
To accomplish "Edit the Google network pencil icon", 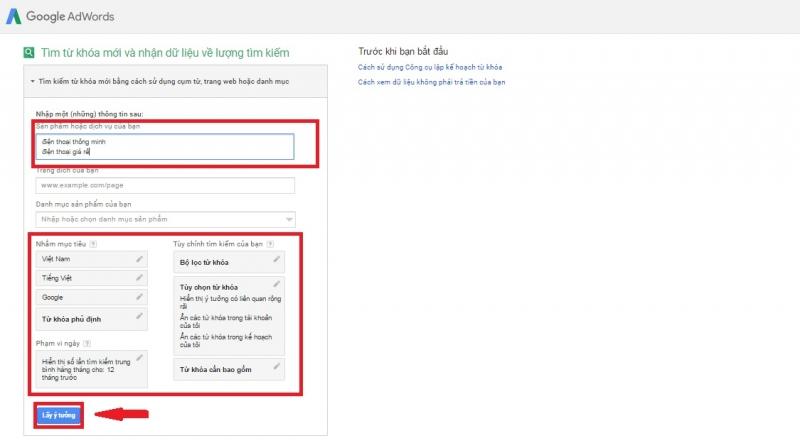I will pos(139,296).
